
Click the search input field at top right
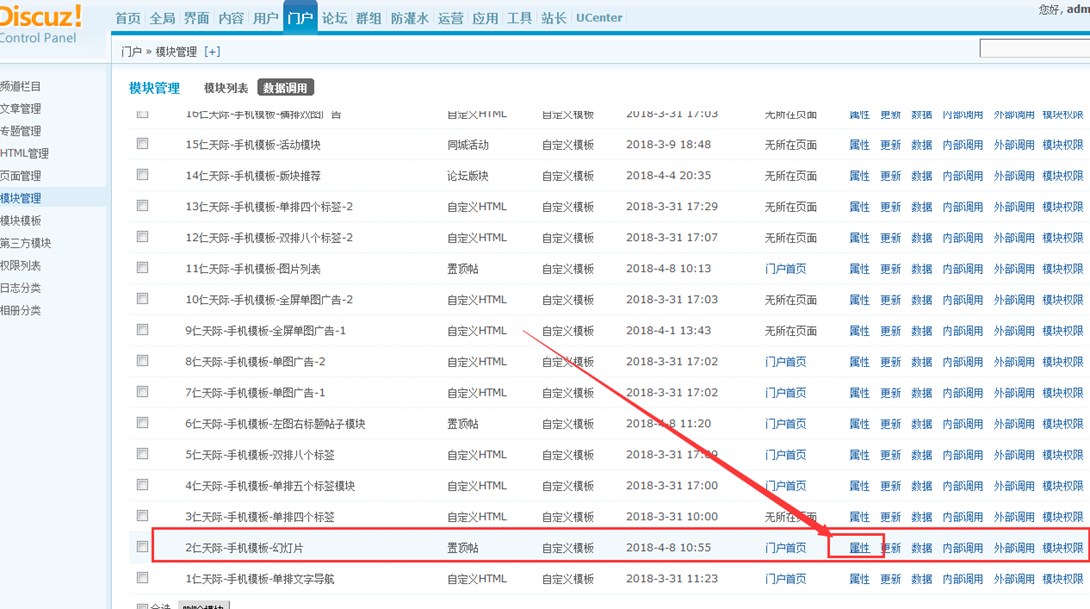(x=1035, y=49)
